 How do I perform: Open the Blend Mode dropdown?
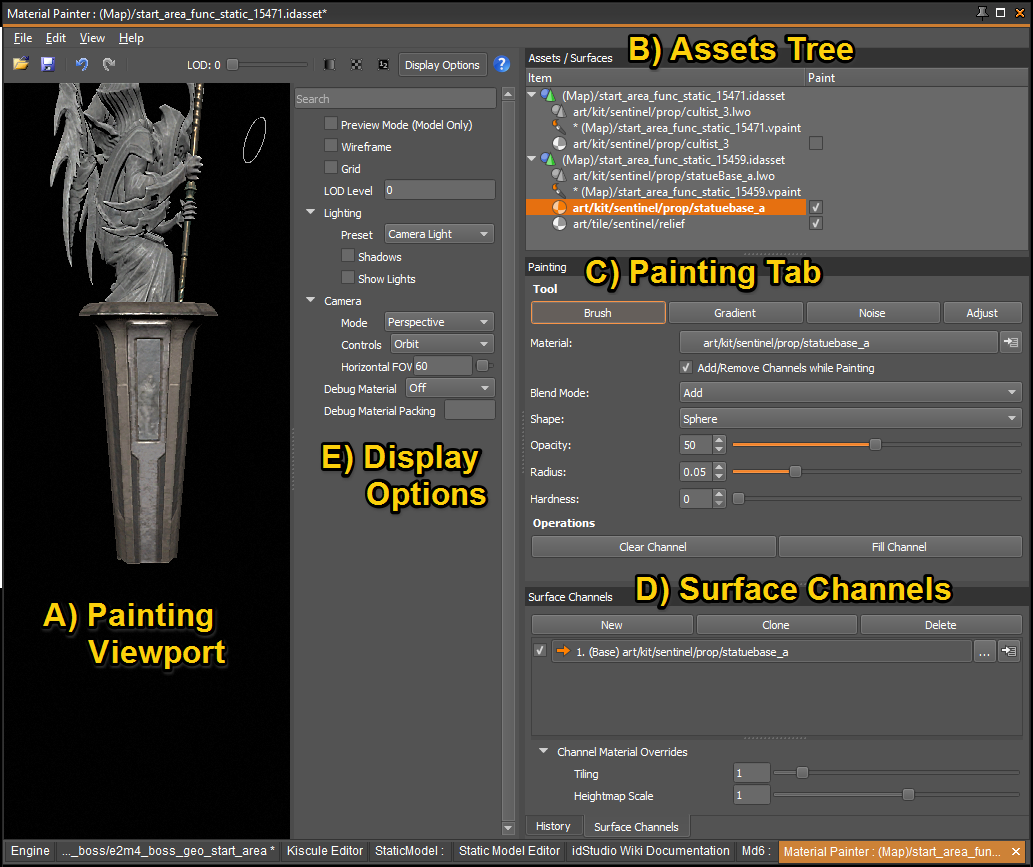coord(851,393)
